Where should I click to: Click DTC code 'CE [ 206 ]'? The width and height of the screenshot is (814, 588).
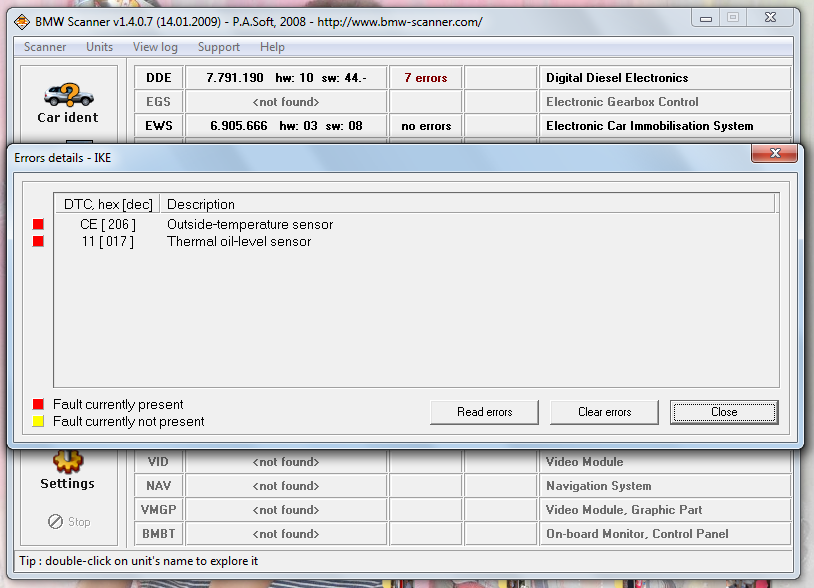click(x=108, y=224)
